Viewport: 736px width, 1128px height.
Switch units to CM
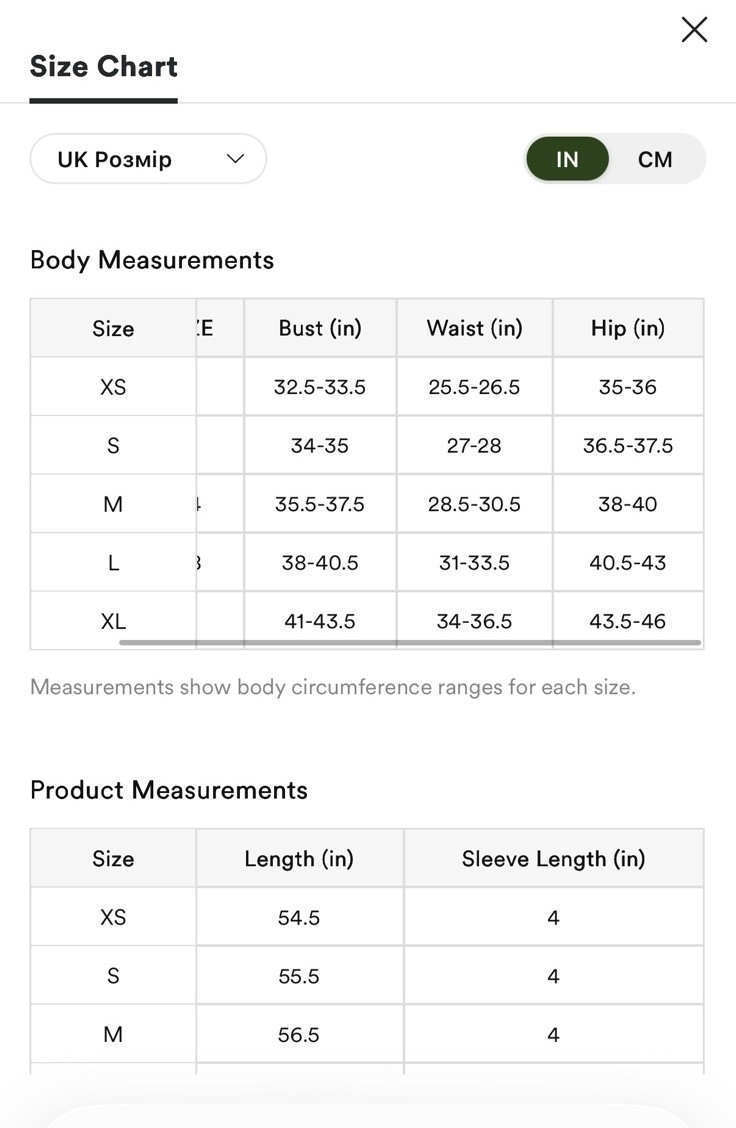tap(655, 159)
